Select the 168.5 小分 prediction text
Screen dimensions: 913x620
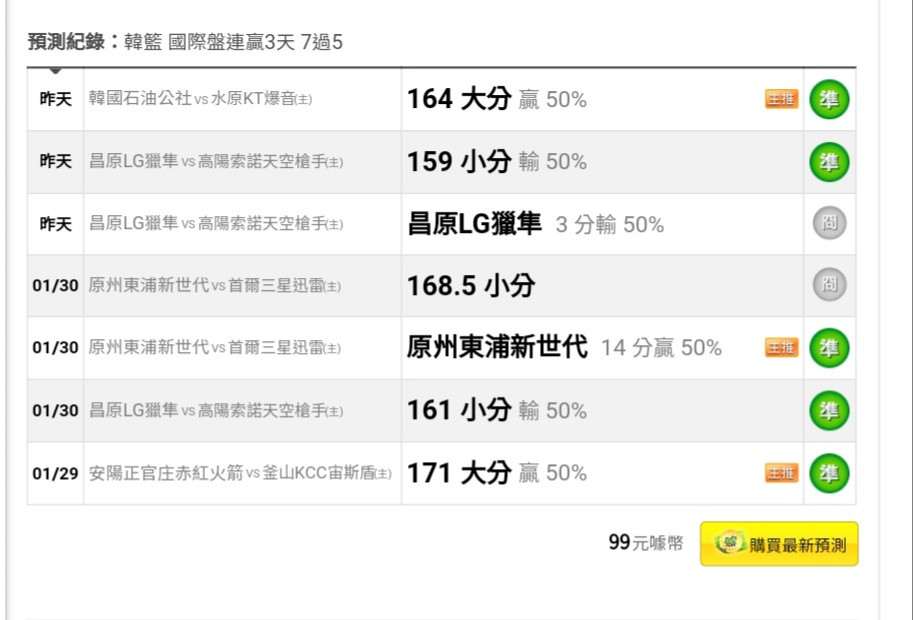[x=471, y=286]
